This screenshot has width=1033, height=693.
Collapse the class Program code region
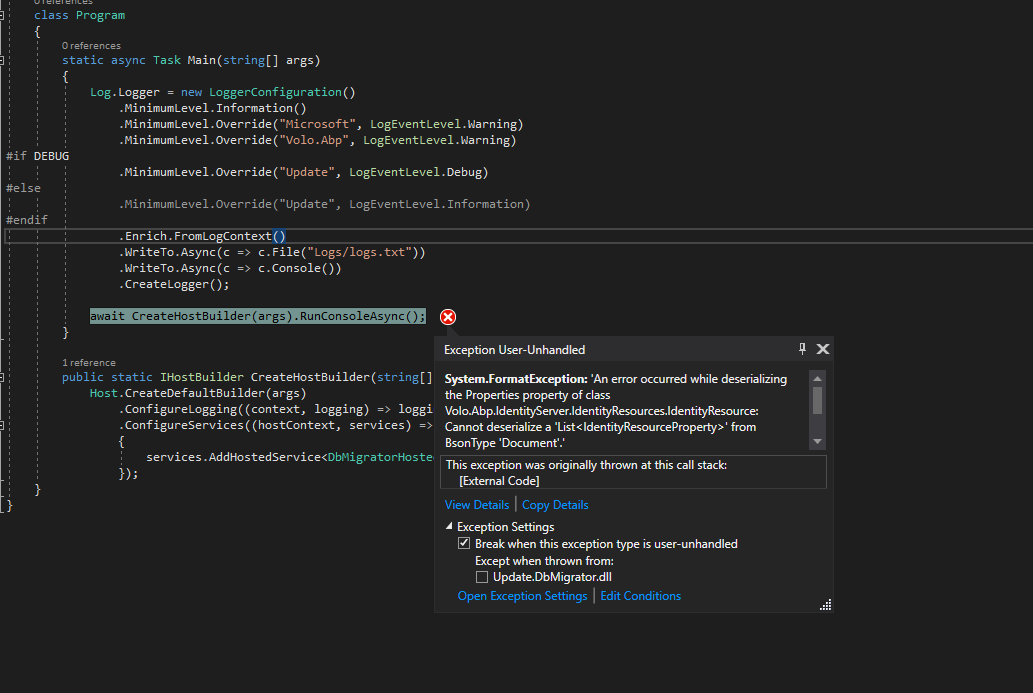(3, 15)
